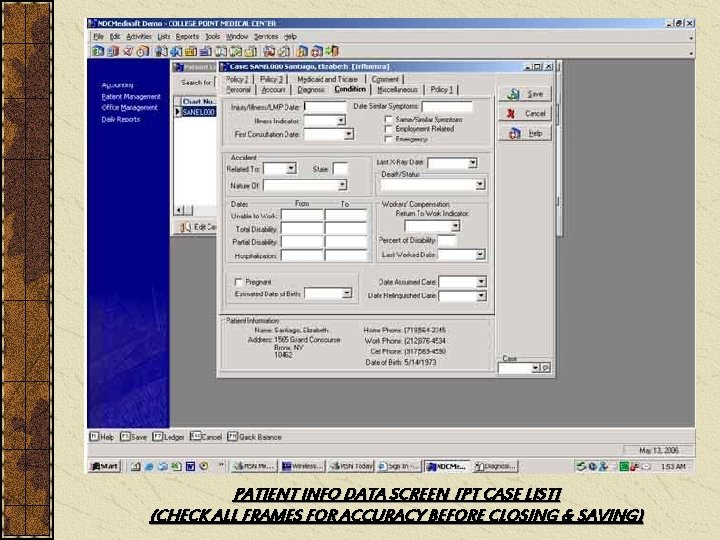Click the green-arrow exit door toolbar icon

[332, 51]
